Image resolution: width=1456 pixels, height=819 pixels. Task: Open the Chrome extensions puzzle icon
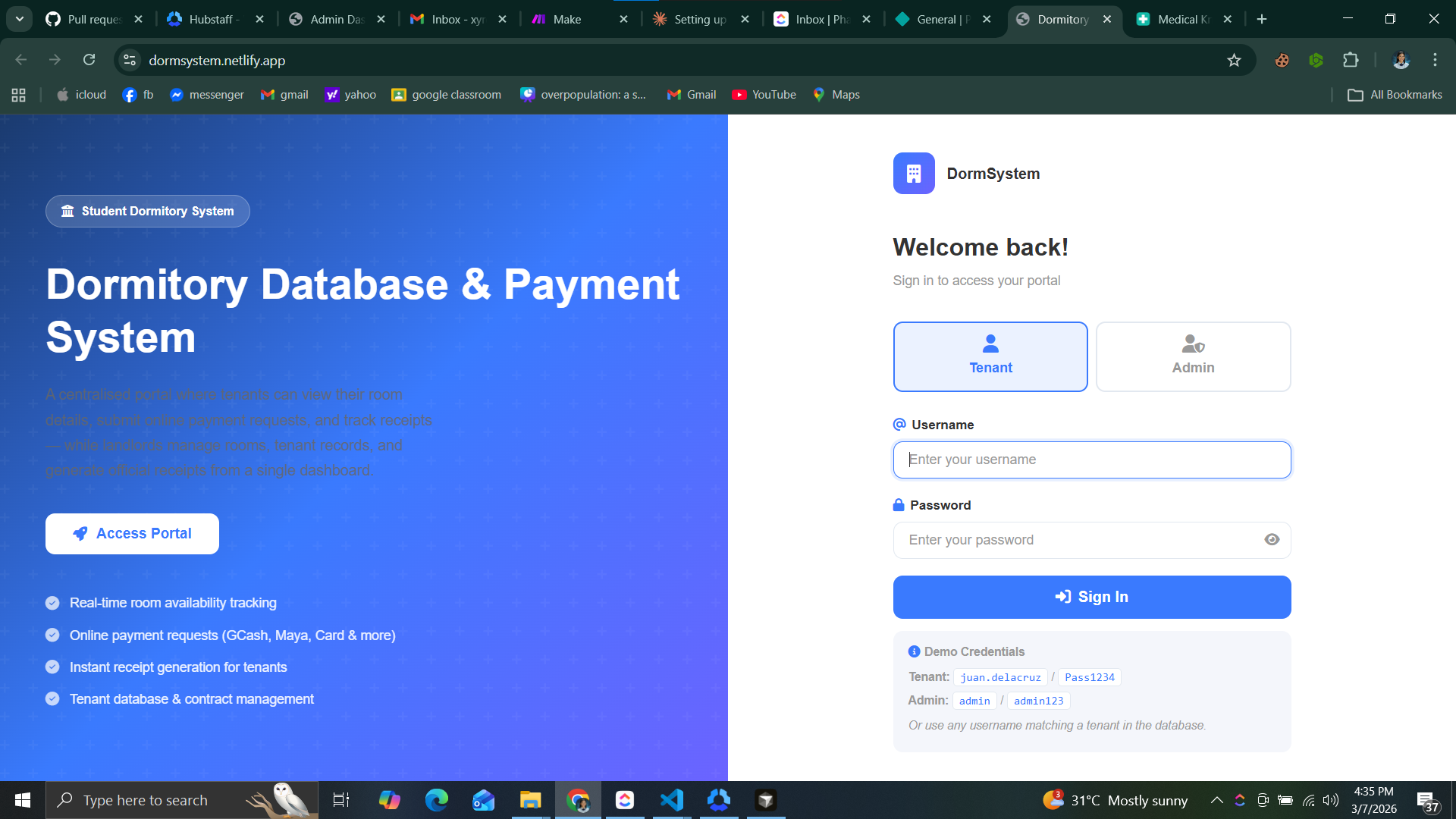pos(1351,60)
